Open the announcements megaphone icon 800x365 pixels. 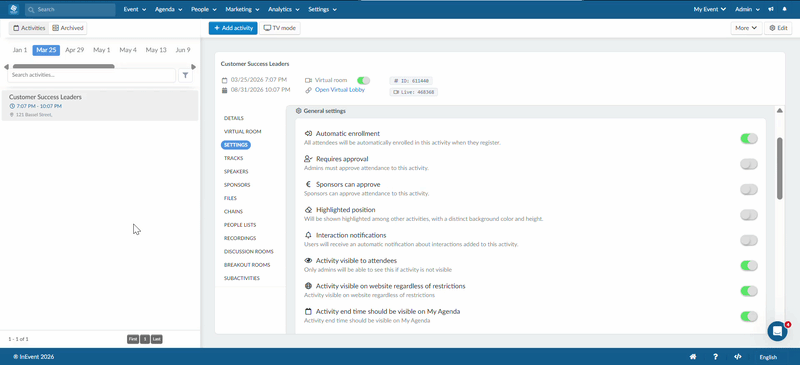point(770,9)
